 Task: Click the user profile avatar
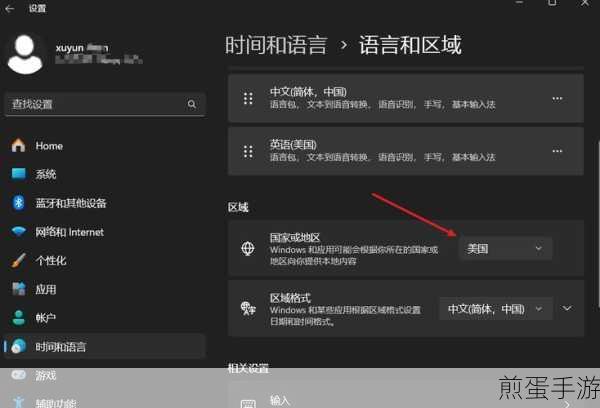25,54
